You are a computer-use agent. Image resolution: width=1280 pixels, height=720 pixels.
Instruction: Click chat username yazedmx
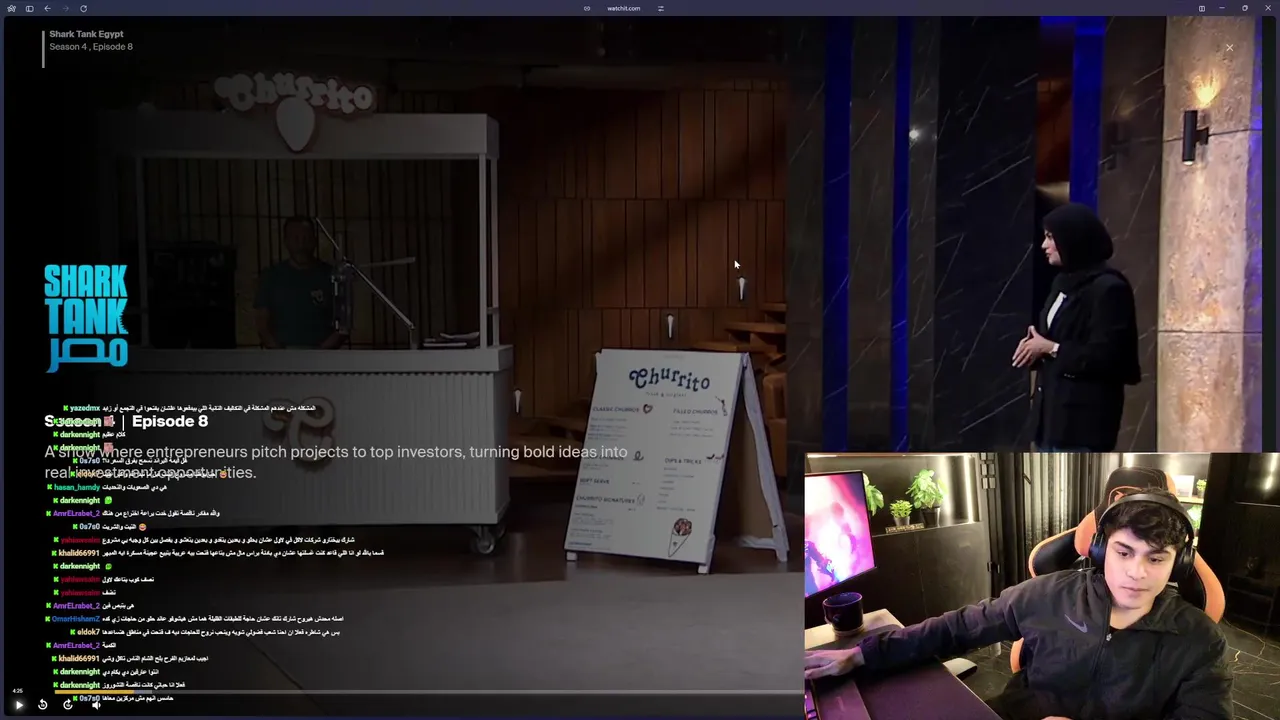click(x=84, y=408)
